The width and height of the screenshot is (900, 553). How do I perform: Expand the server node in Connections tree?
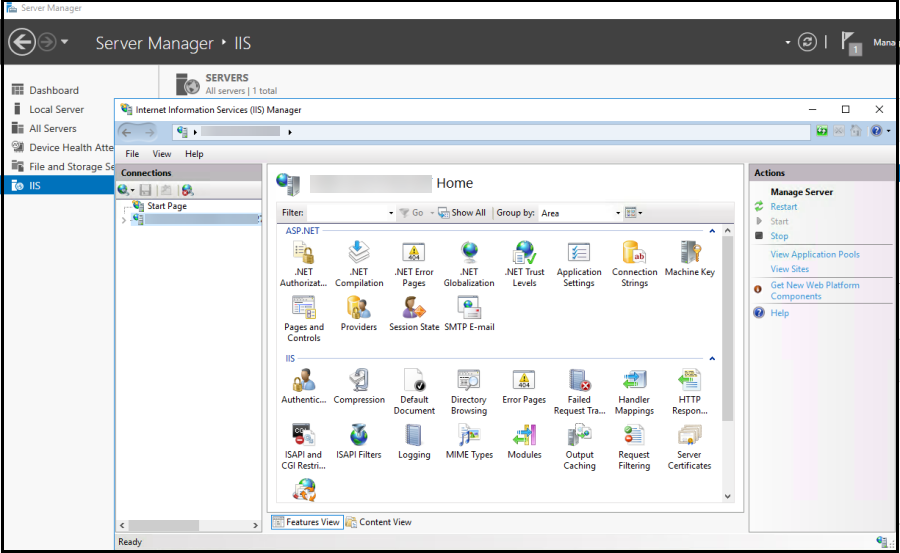(123, 220)
